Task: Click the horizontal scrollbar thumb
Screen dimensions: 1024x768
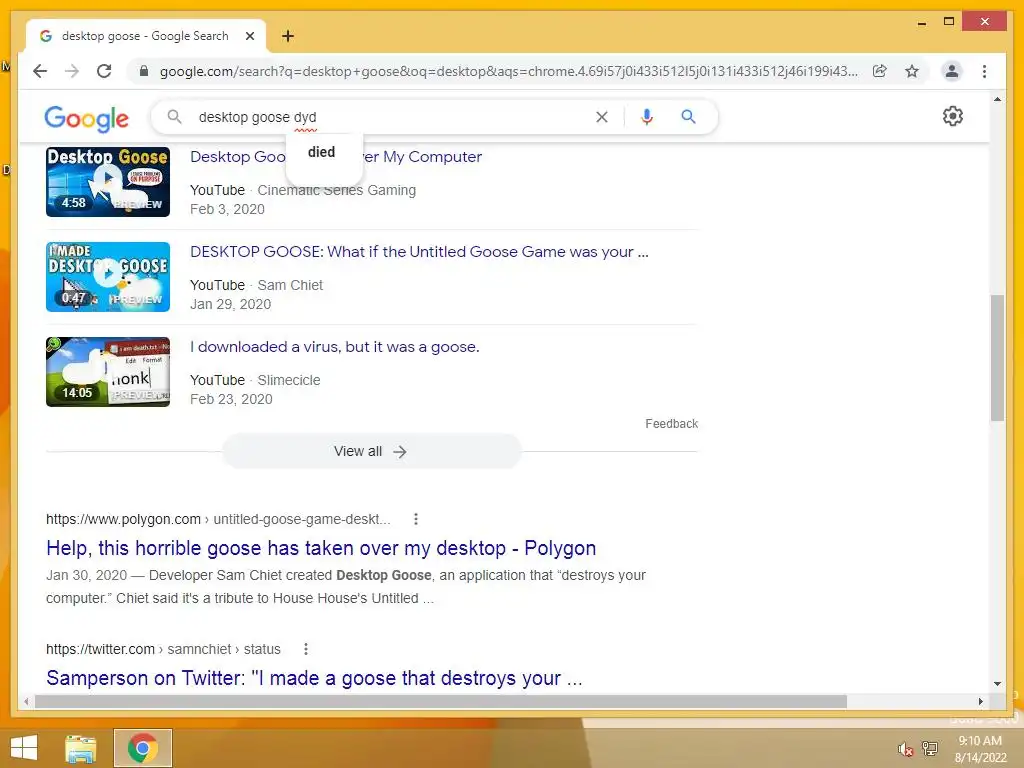Action: coord(441,701)
